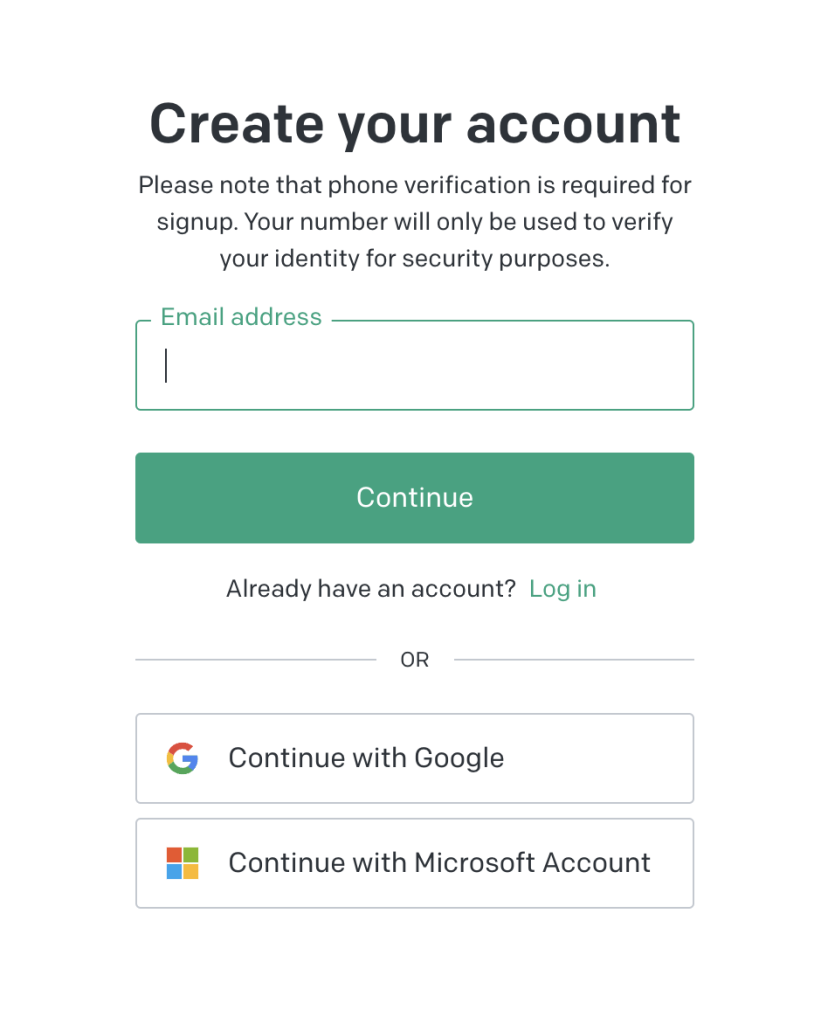Choose "Continue with Google" sign-up option
This screenshot has width=814, height=1024.
pyautogui.click(x=414, y=759)
